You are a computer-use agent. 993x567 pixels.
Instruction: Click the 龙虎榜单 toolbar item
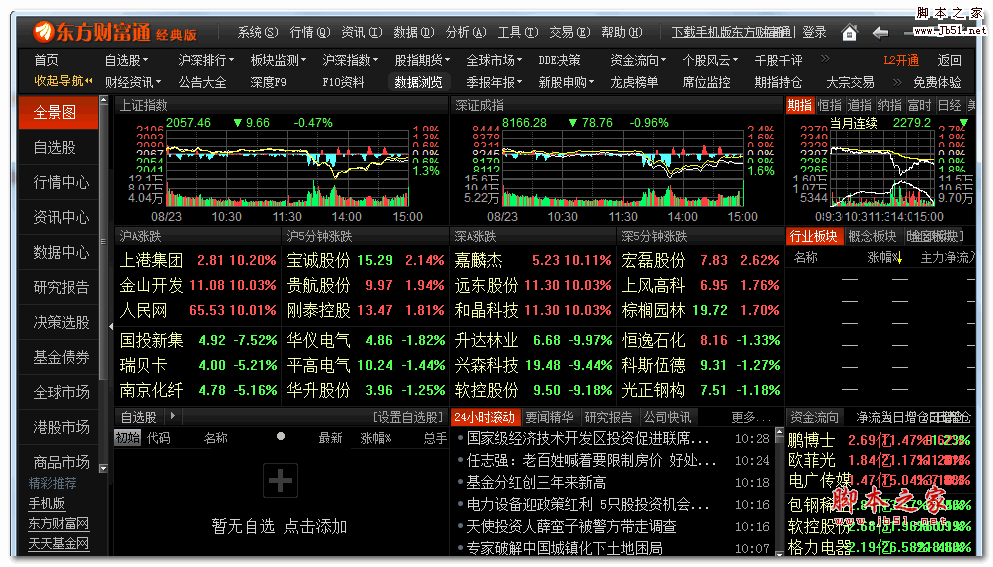[x=634, y=82]
